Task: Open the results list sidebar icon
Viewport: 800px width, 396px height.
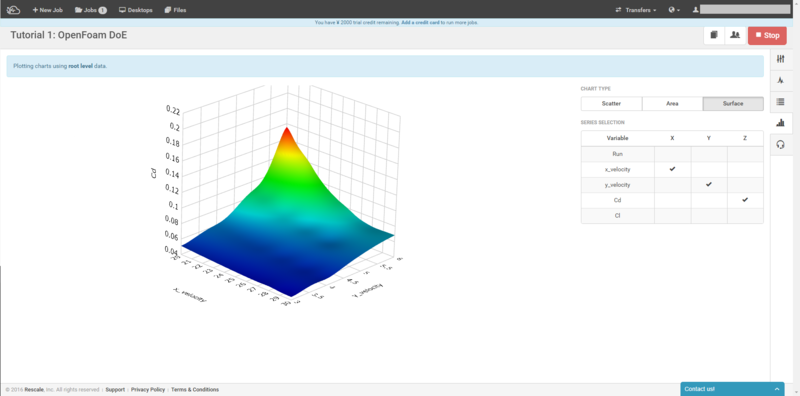Action: 780,102
